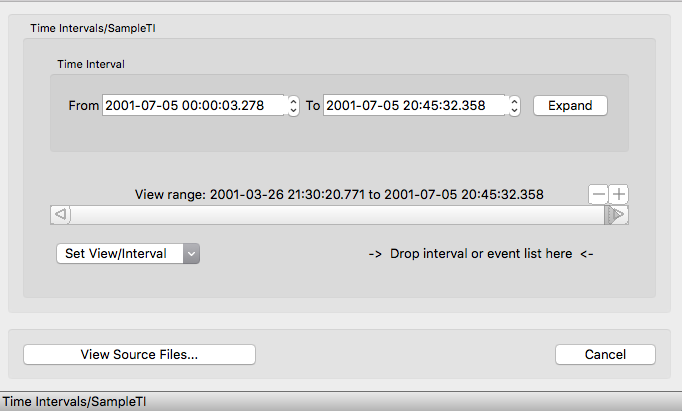Click the Set View/Interval dropdown arrow
Image resolution: width=682 pixels, height=411 pixels.
[x=191, y=254]
